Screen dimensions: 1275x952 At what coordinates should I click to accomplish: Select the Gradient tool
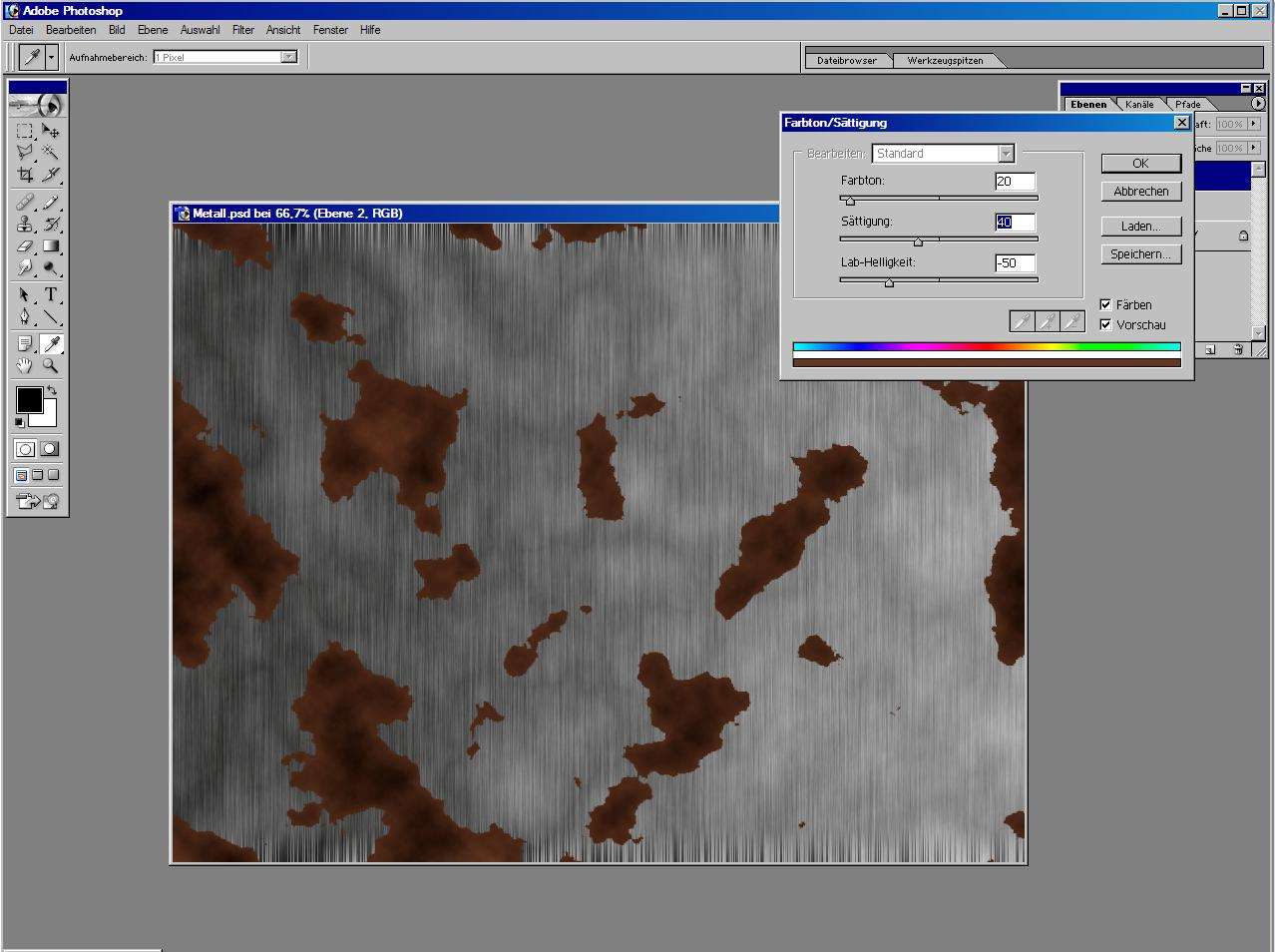pyautogui.click(x=51, y=245)
